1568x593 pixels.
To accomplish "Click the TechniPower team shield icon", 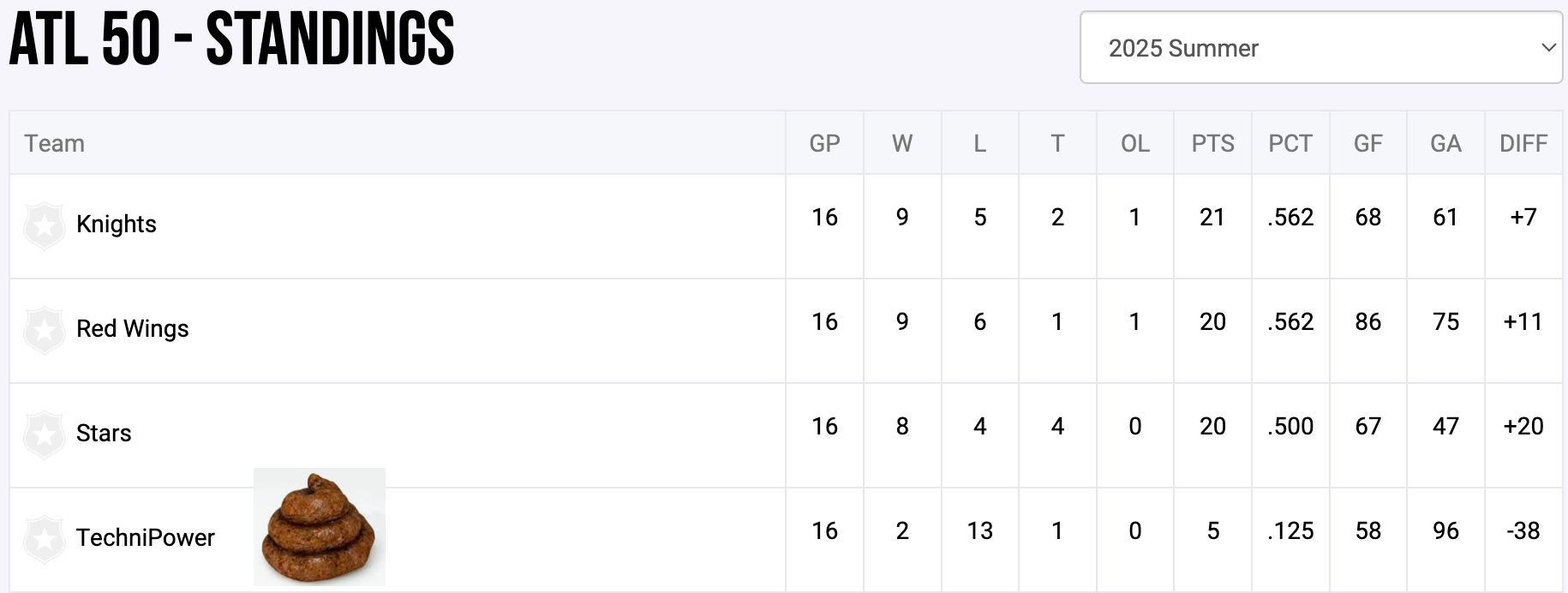I will pyautogui.click(x=45, y=539).
